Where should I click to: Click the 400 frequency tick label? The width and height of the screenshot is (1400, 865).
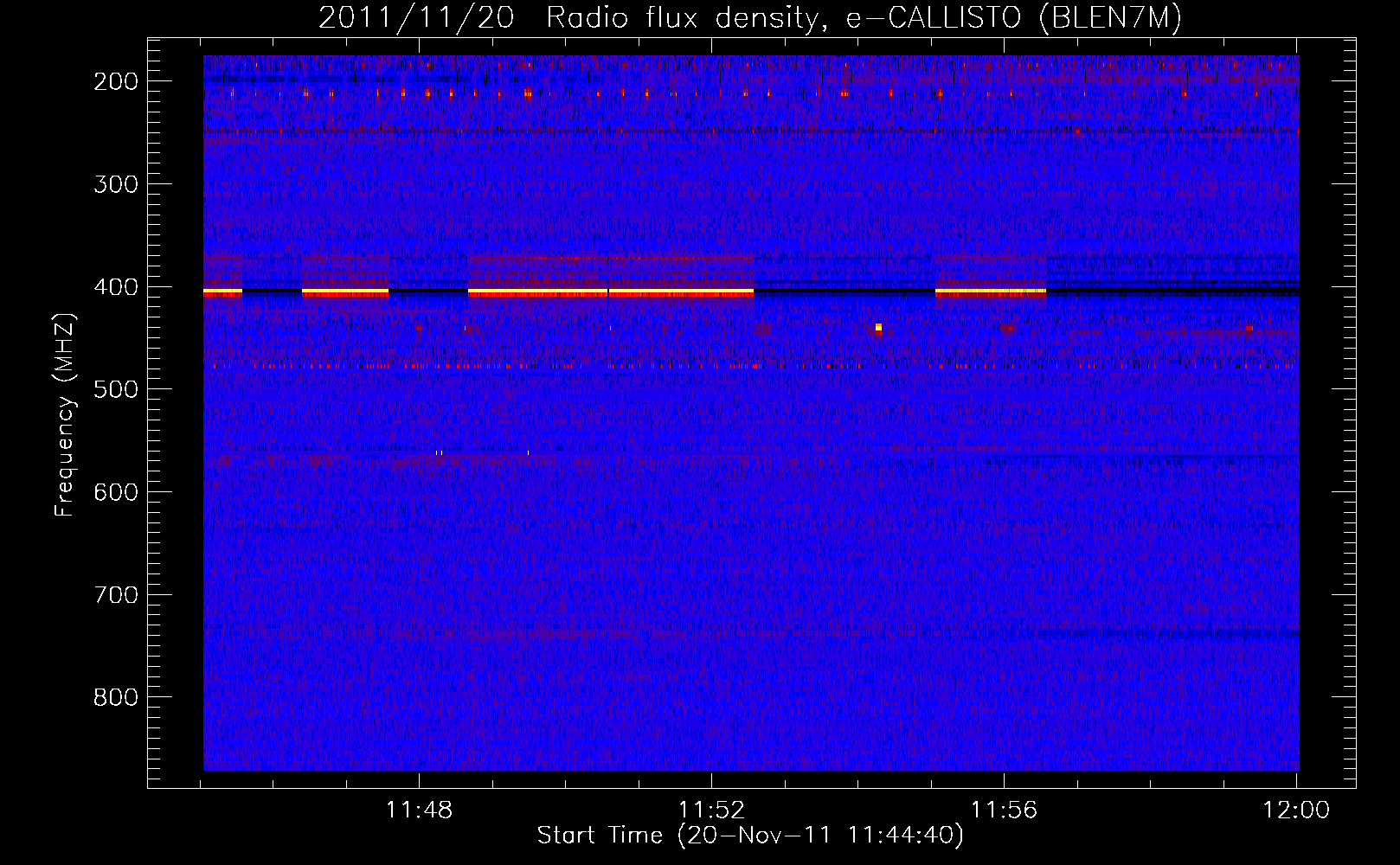tap(116, 287)
